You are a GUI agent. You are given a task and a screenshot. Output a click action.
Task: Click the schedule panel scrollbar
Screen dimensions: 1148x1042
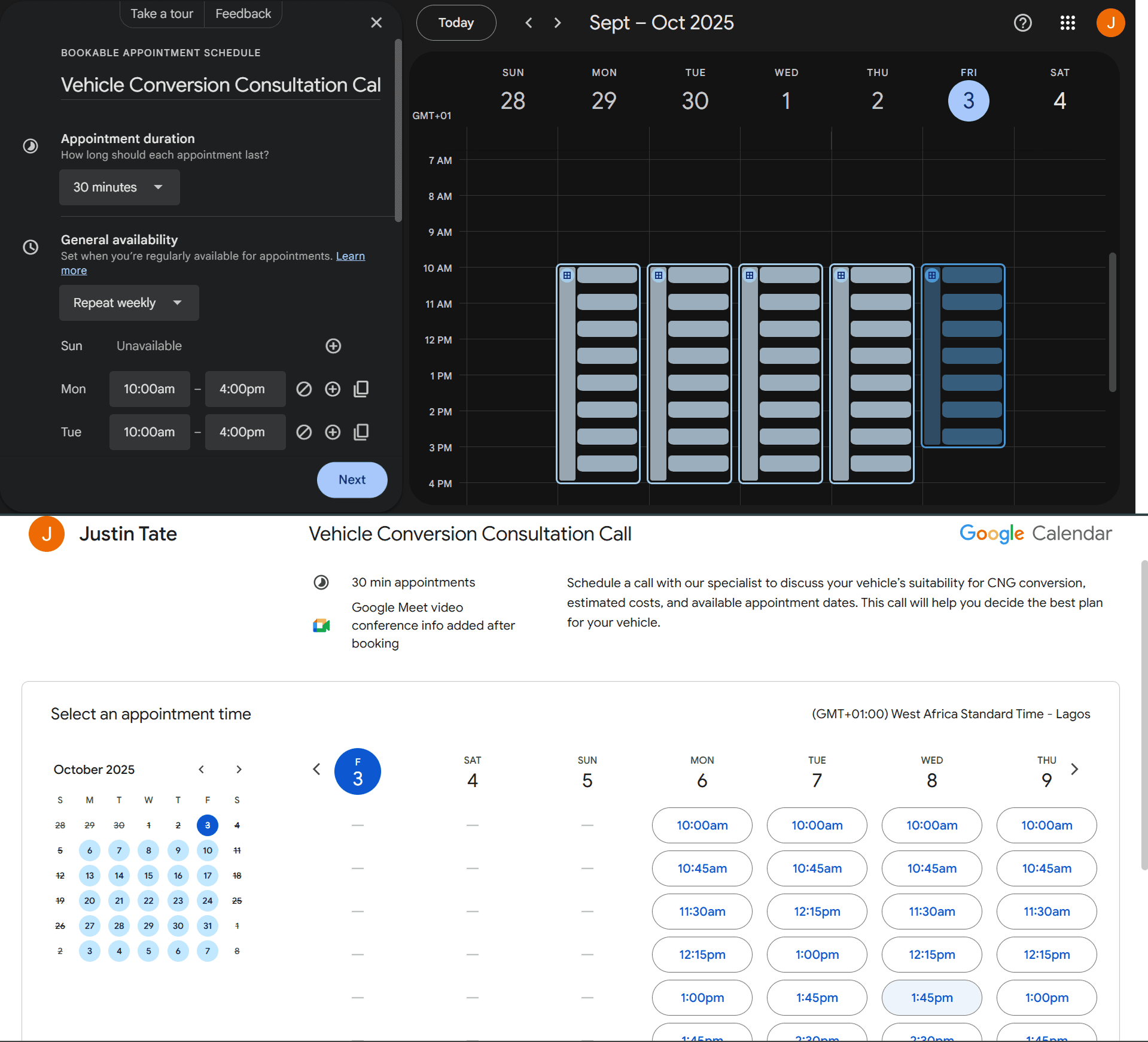tap(398, 130)
